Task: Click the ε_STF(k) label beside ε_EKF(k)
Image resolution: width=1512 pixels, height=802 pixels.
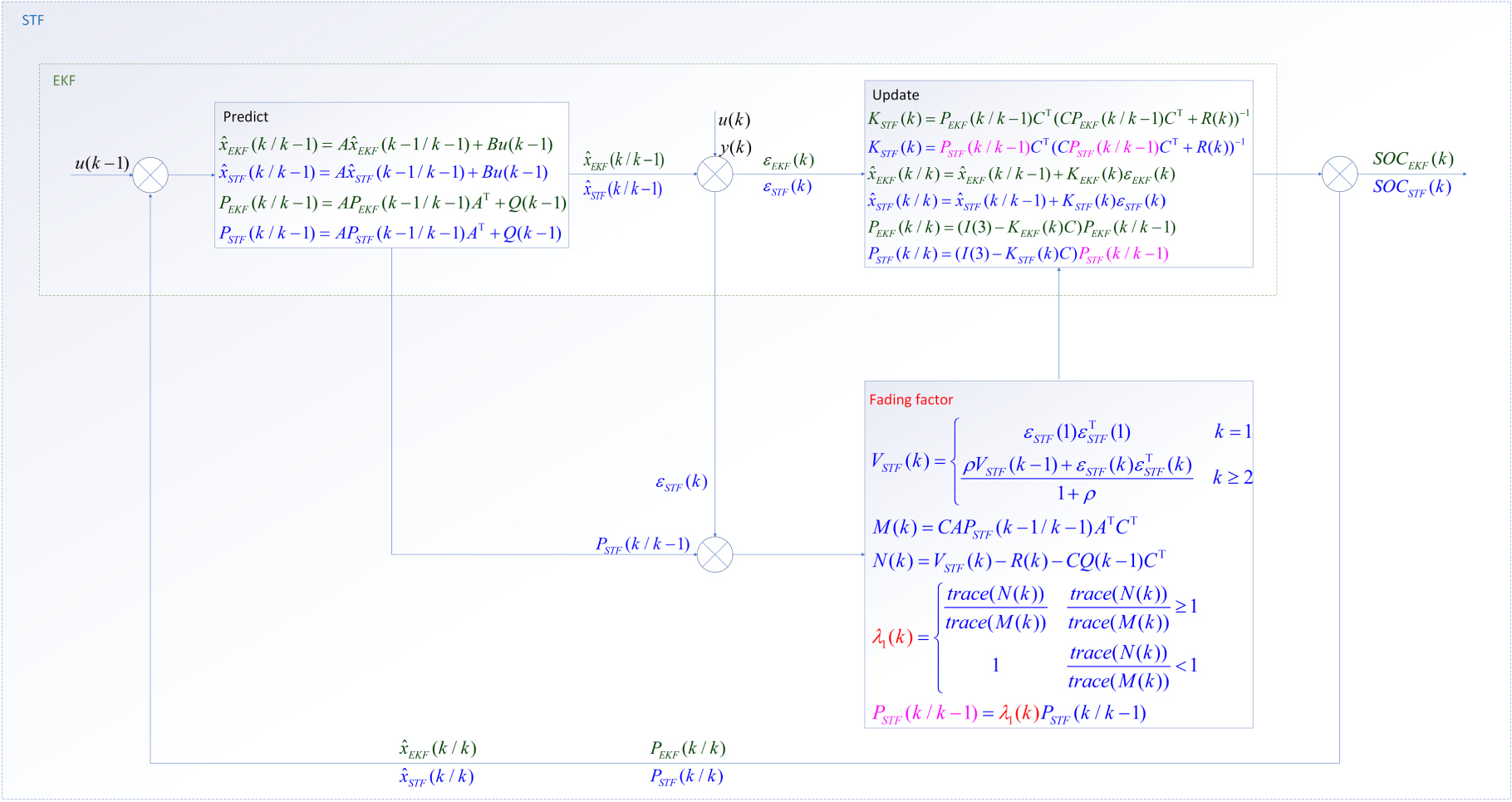Action: pyautogui.click(x=788, y=187)
